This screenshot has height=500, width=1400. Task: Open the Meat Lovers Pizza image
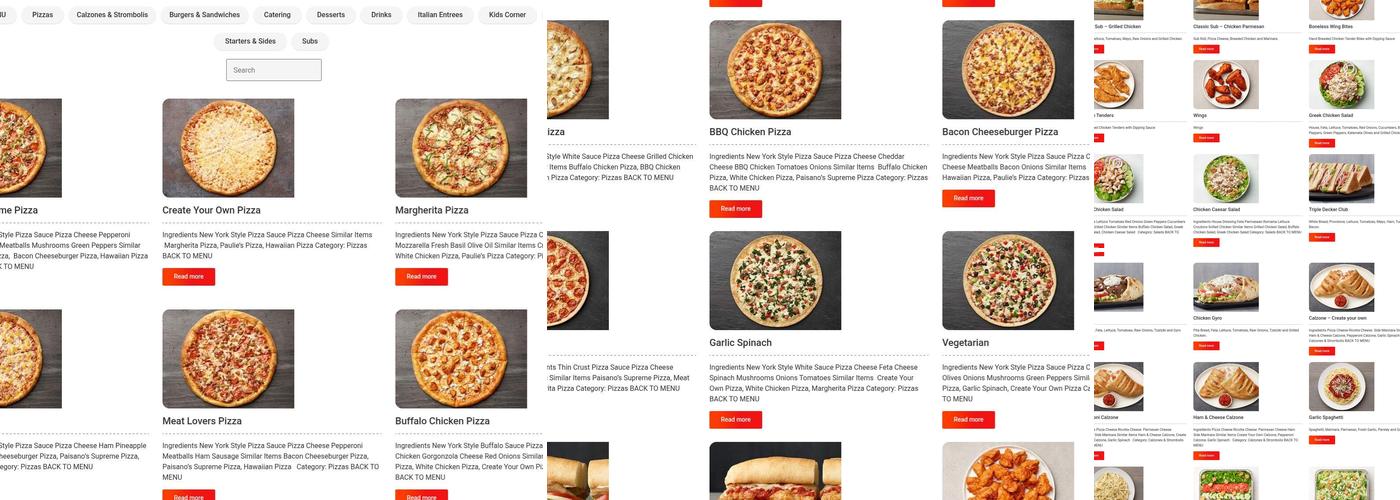point(228,359)
